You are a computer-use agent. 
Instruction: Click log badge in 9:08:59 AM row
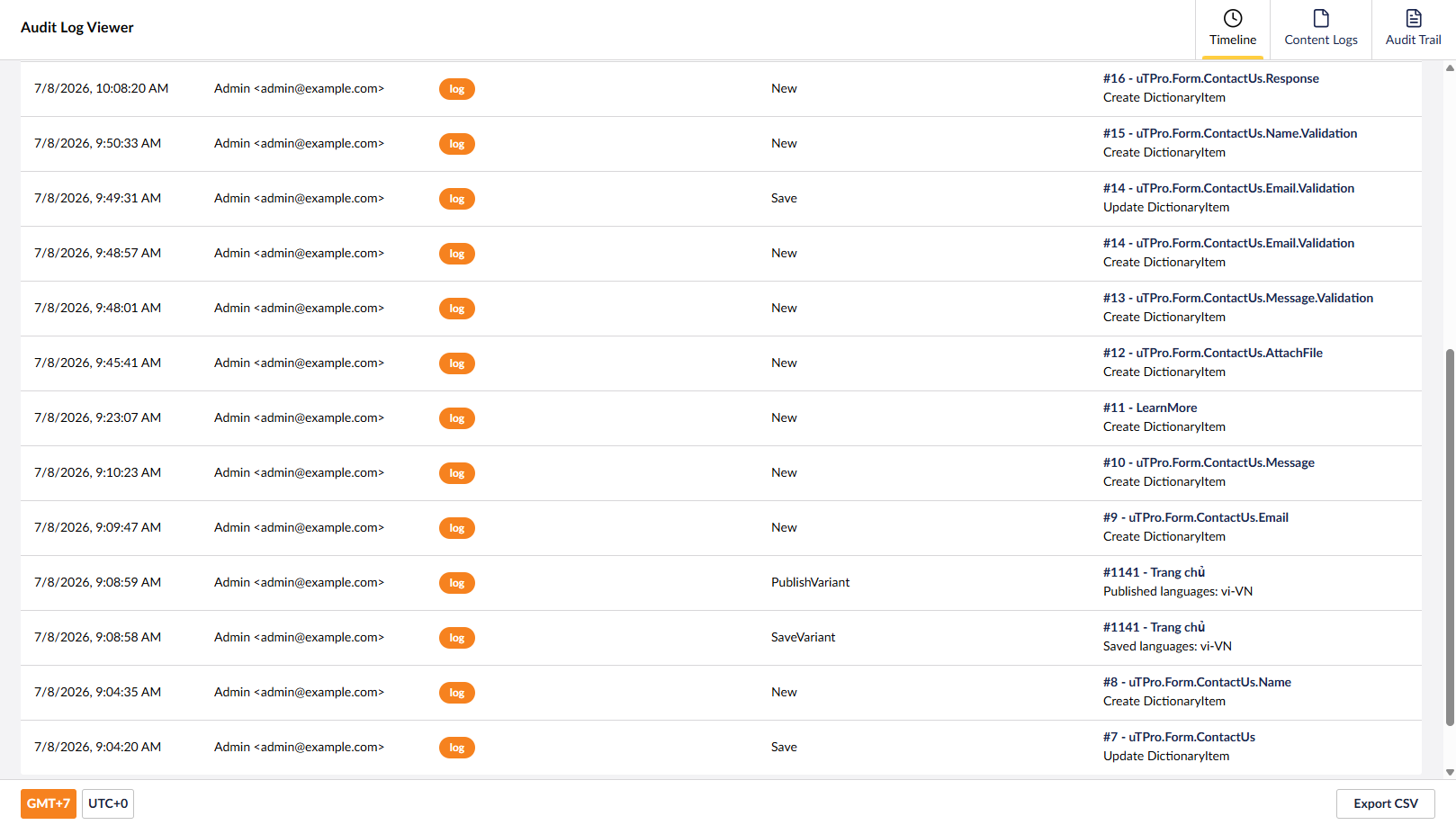point(457,583)
